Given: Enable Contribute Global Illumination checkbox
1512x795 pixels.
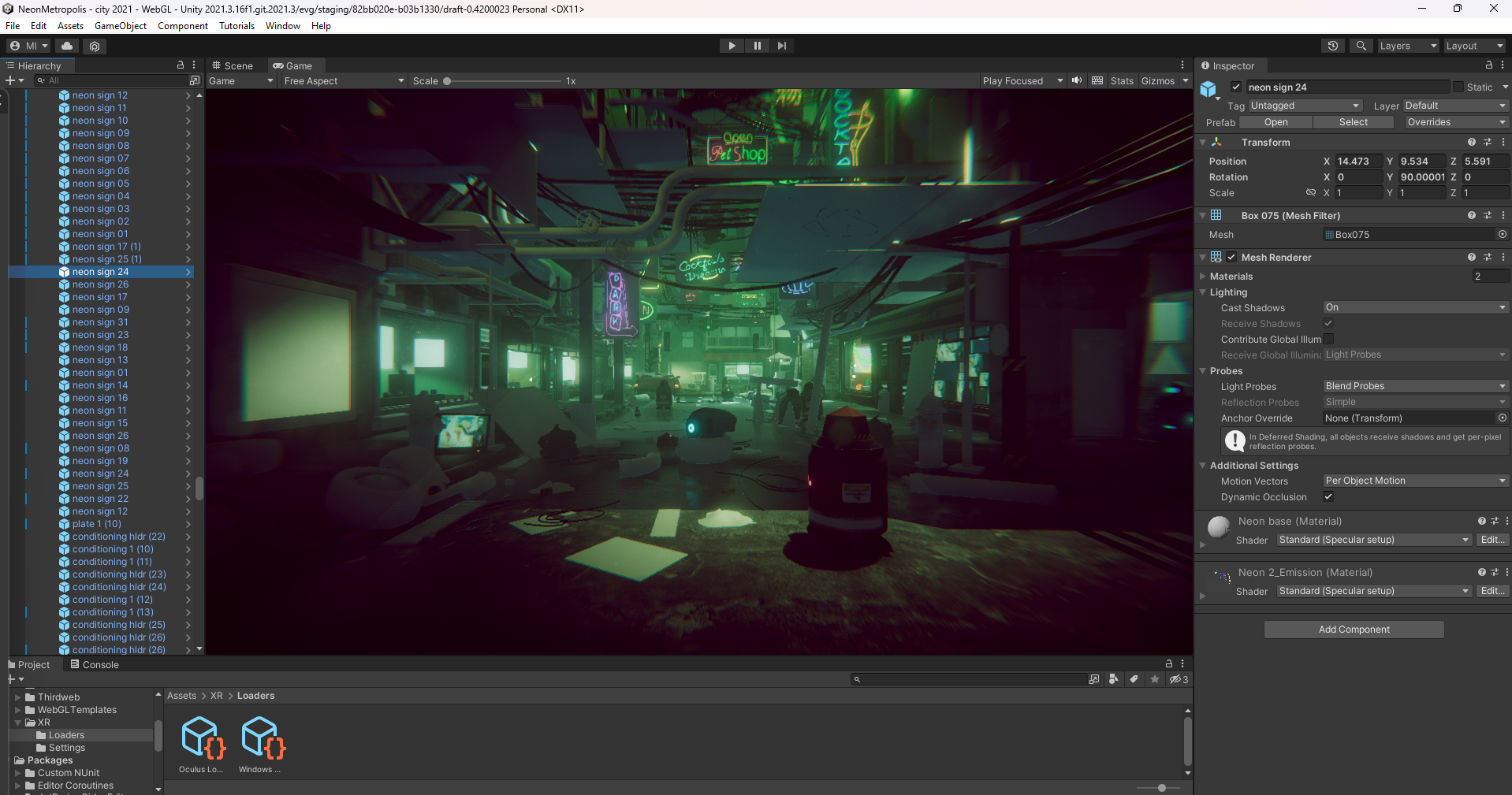Looking at the screenshot, I should tap(1328, 339).
